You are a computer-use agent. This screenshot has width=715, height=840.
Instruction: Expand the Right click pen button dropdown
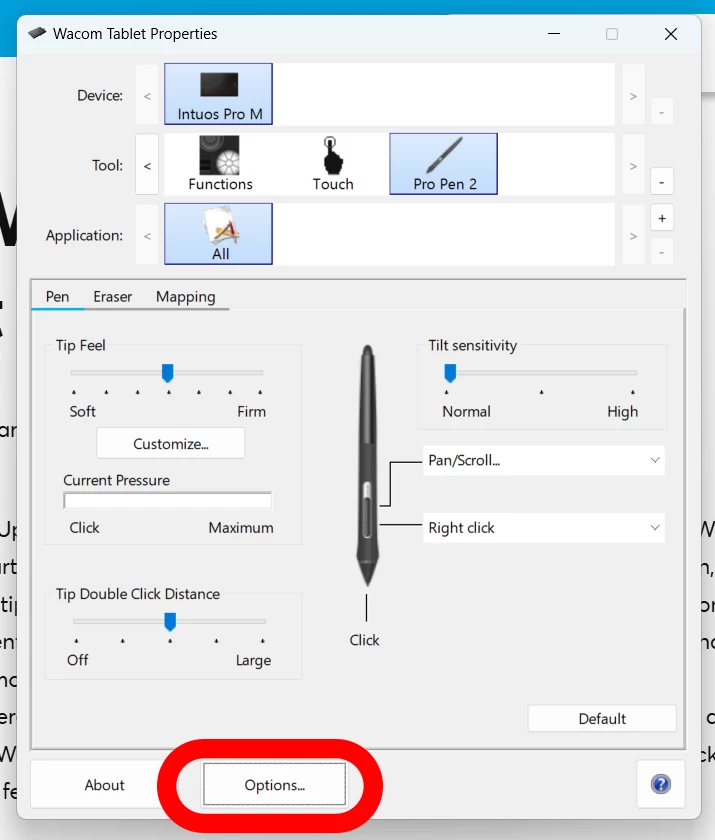click(544, 528)
